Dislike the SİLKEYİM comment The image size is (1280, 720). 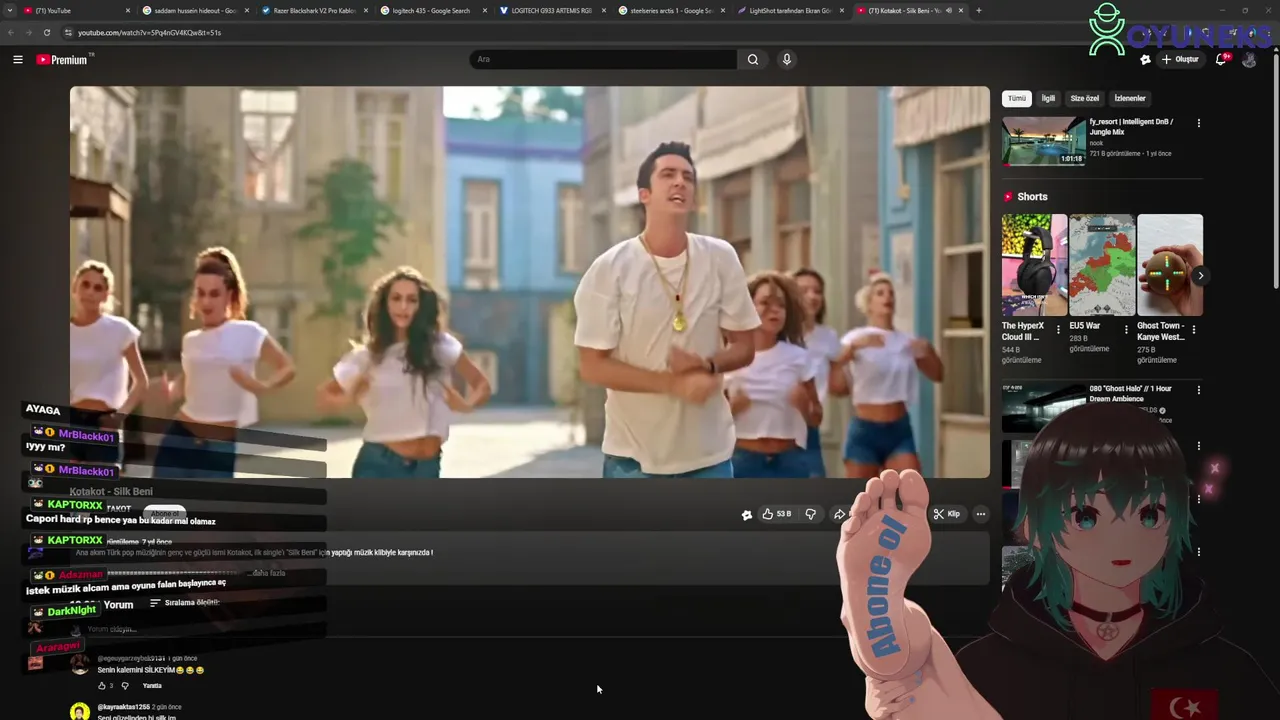pos(125,686)
